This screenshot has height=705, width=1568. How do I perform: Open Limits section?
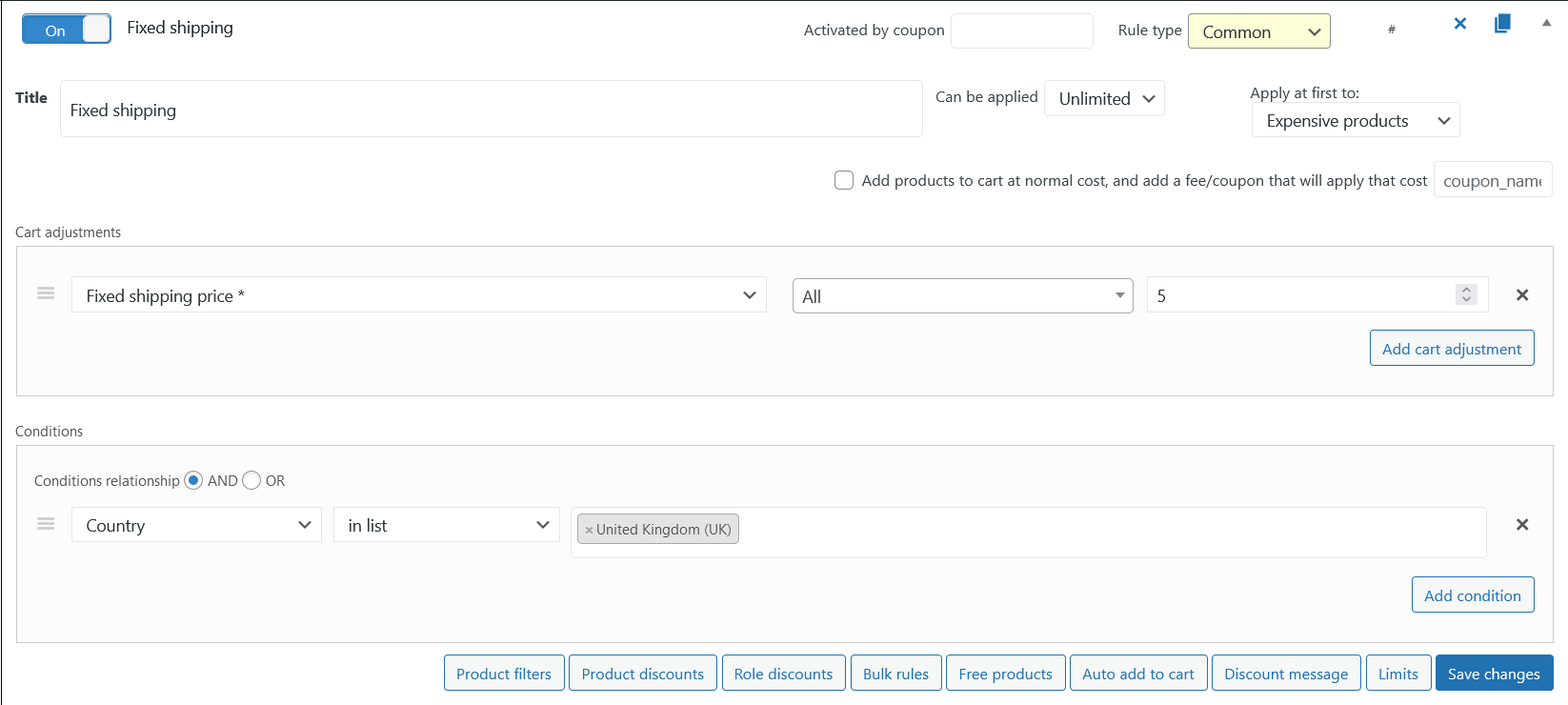coord(1398,673)
